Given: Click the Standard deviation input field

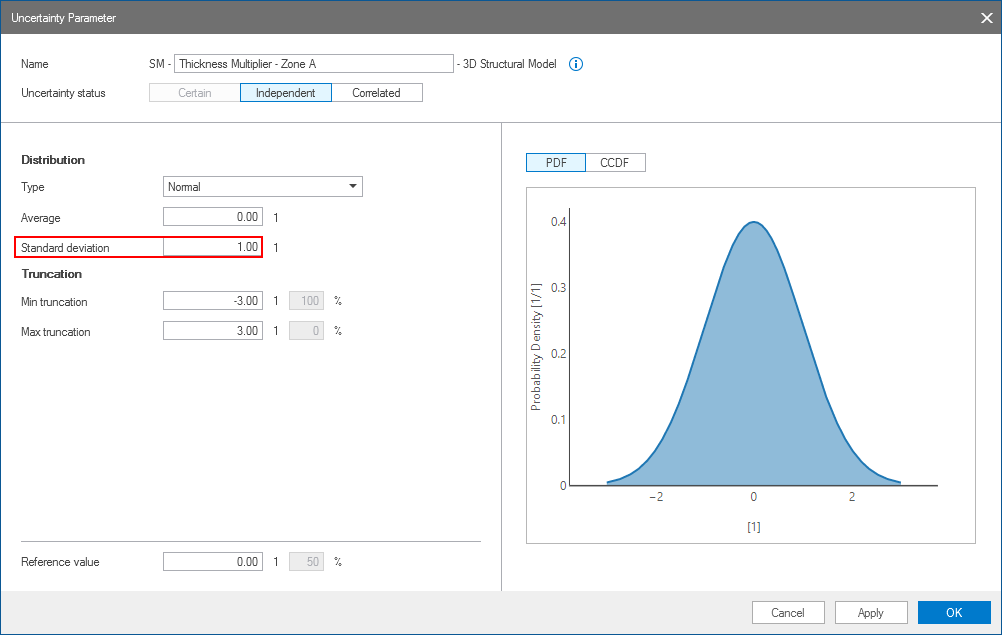Looking at the screenshot, I should point(213,247).
